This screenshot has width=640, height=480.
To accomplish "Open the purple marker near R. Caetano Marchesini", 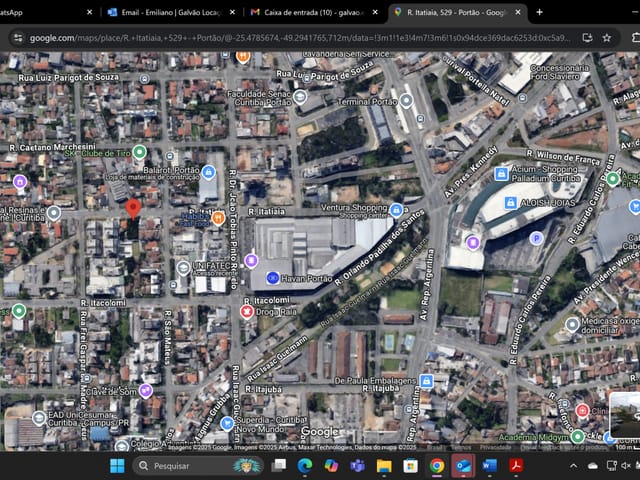I will coord(20,182).
